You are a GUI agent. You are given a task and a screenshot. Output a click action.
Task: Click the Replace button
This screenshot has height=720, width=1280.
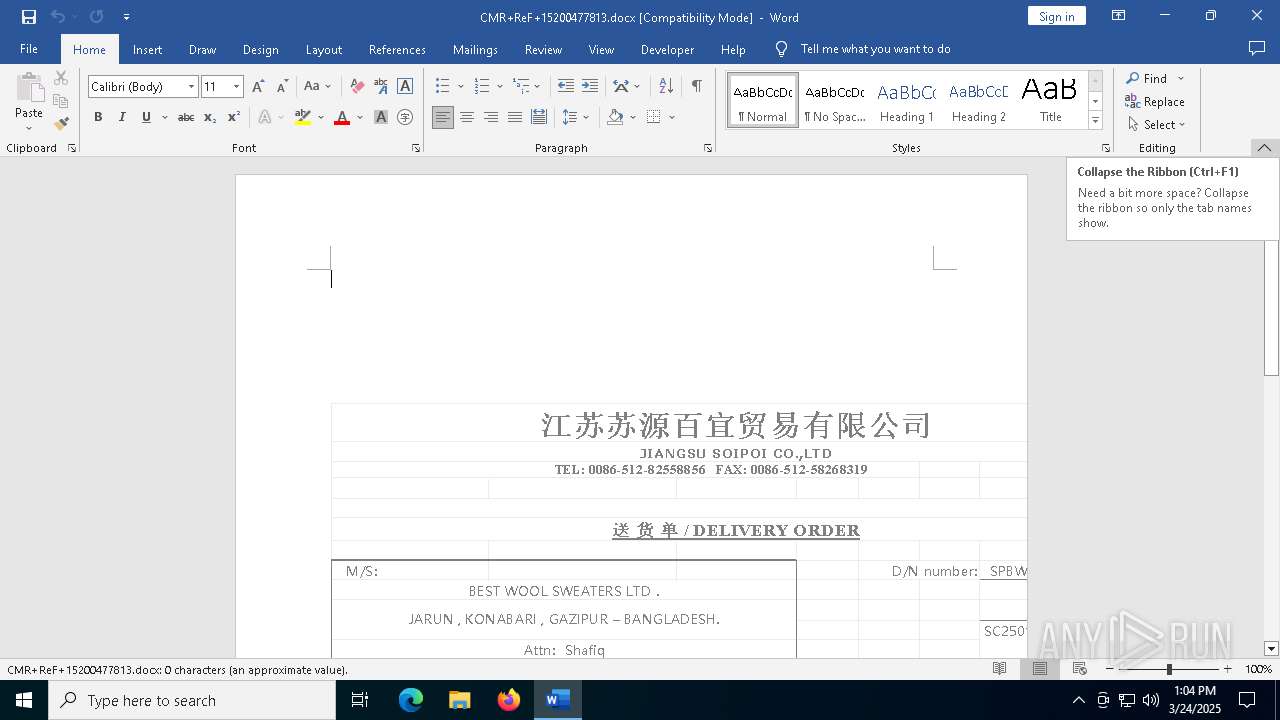coord(1155,102)
